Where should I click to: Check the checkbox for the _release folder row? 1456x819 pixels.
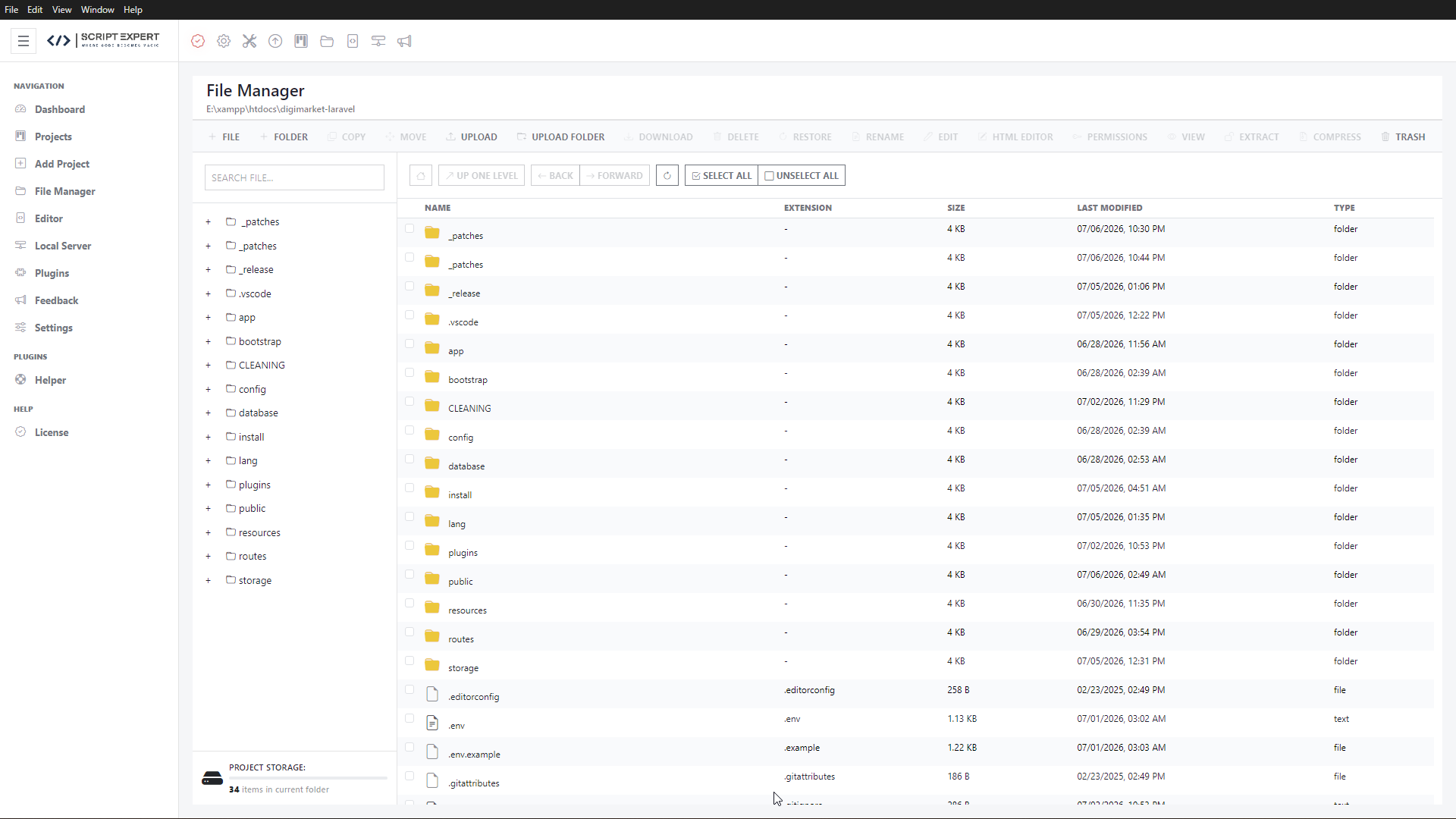[x=409, y=286]
